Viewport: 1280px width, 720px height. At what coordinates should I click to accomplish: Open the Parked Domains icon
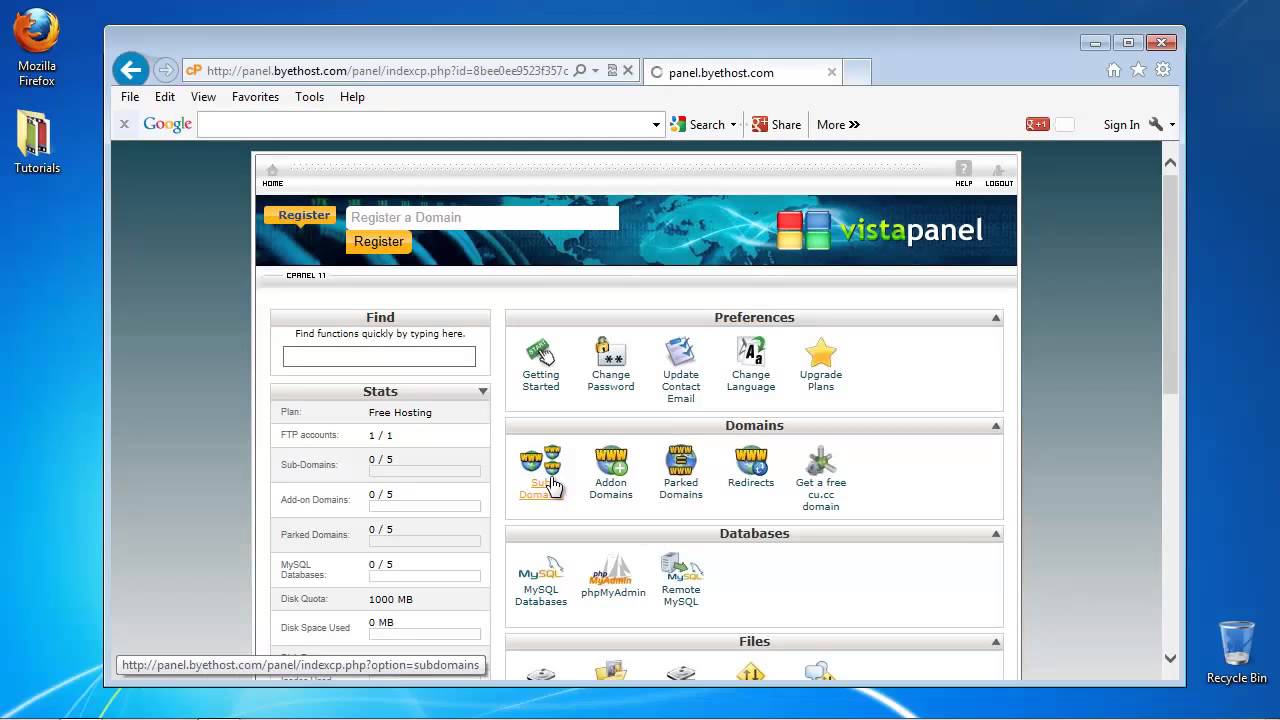pos(680,460)
